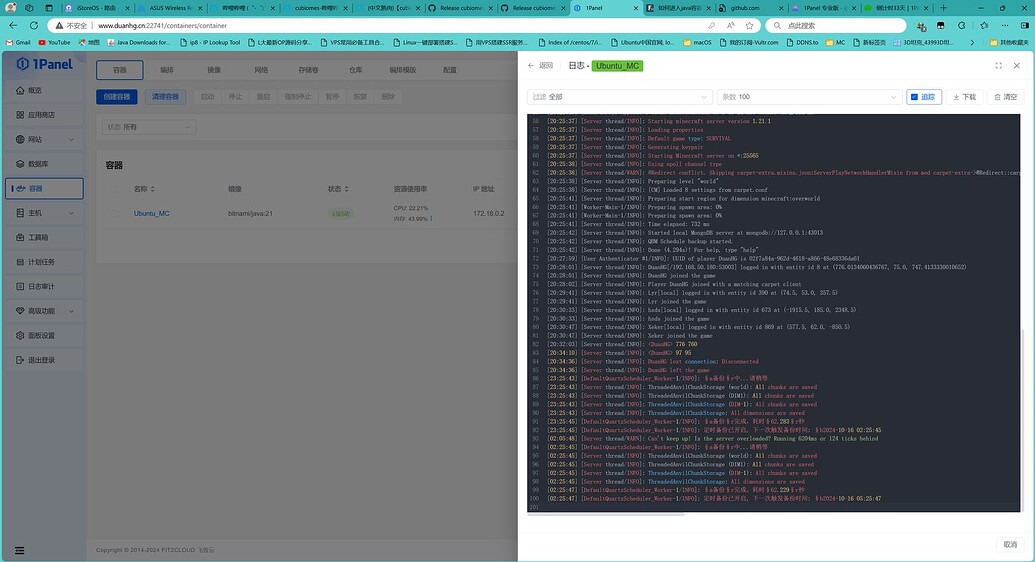Open 数据库 database in sidebar
The width and height of the screenshot is (1035, 562).
click(x=38, y=164)
